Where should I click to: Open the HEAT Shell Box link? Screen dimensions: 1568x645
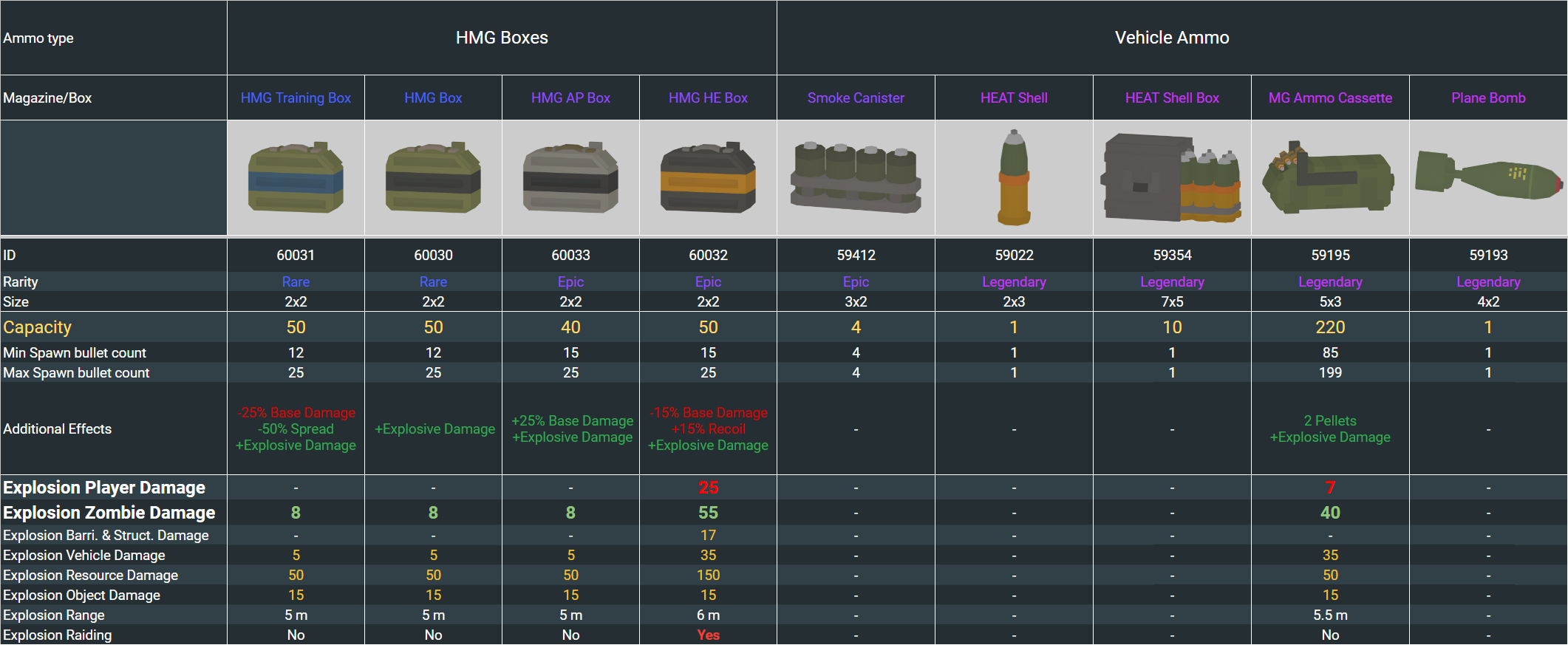[x=1172, y=98]
